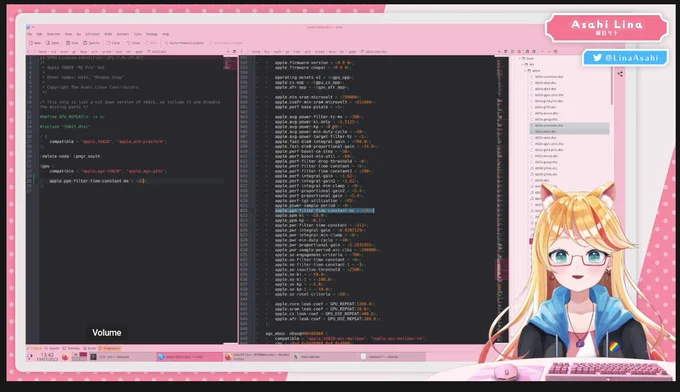This screenshot has height=392, width=680.
Task: Switch to Konsole task in taskbar
Action: pyautogui.click(x=123, y=357)
